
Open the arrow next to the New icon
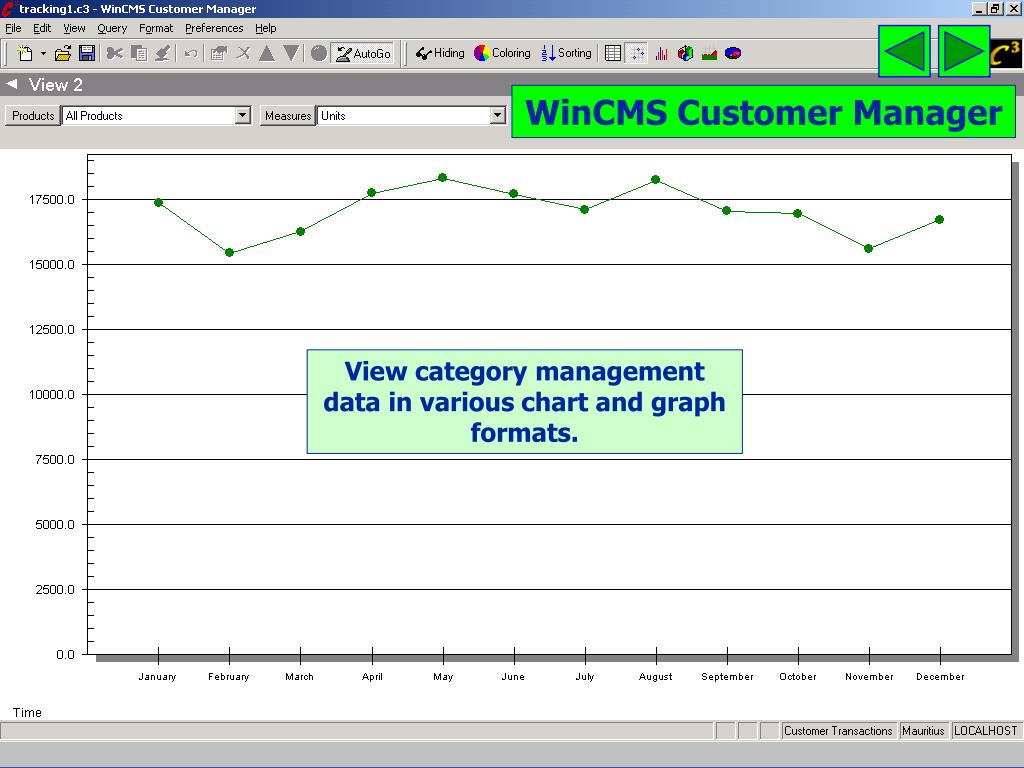pyautogui.click(x=43, y=54)
